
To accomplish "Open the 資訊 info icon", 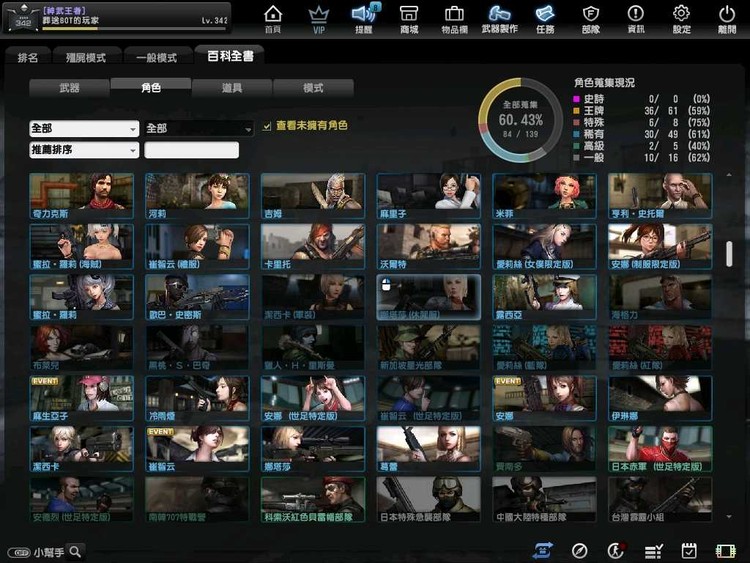I will 636,19.
